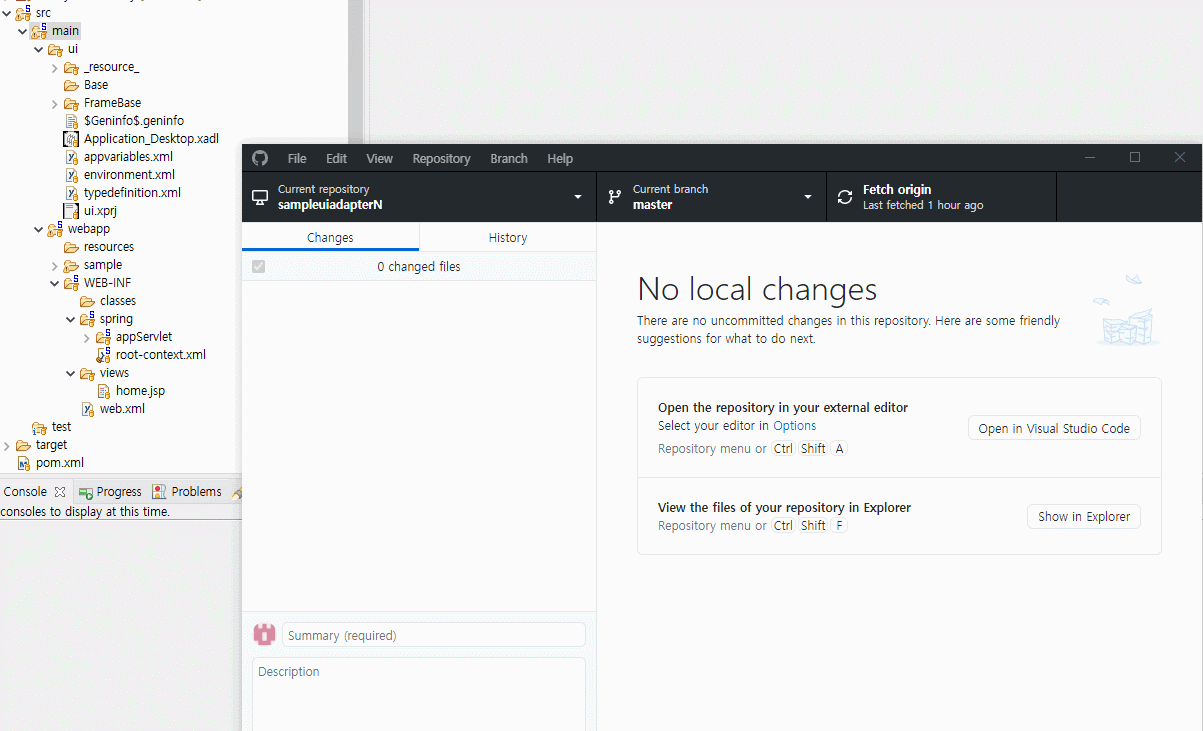Collapse the views folder
Screen dimensions: 1203x731
(70, 373)
